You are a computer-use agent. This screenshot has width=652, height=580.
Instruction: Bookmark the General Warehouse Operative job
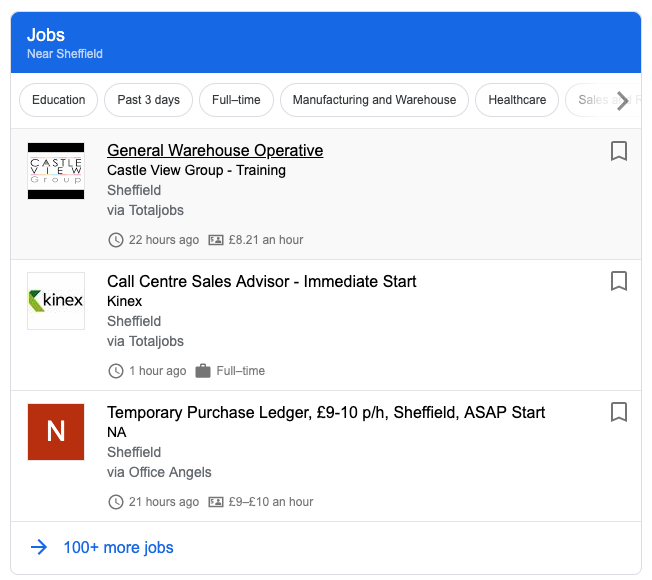click(618, 151)
